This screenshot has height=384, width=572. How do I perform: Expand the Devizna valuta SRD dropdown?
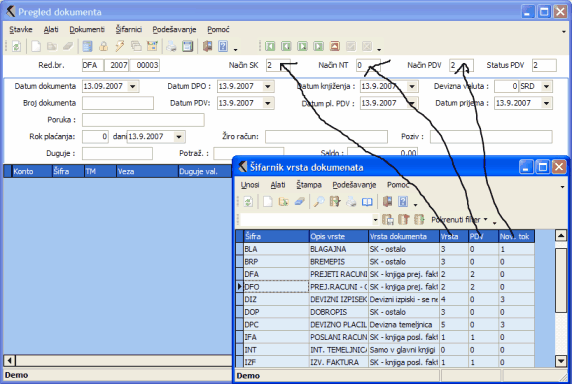546,86
